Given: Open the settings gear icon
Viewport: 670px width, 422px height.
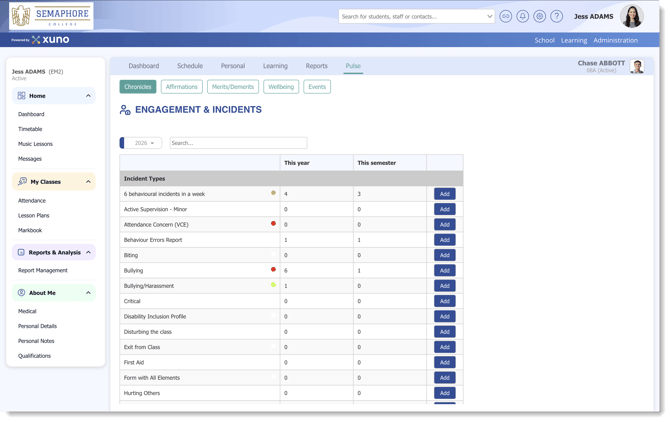Looking at the screenshot, I should point(540,17).
